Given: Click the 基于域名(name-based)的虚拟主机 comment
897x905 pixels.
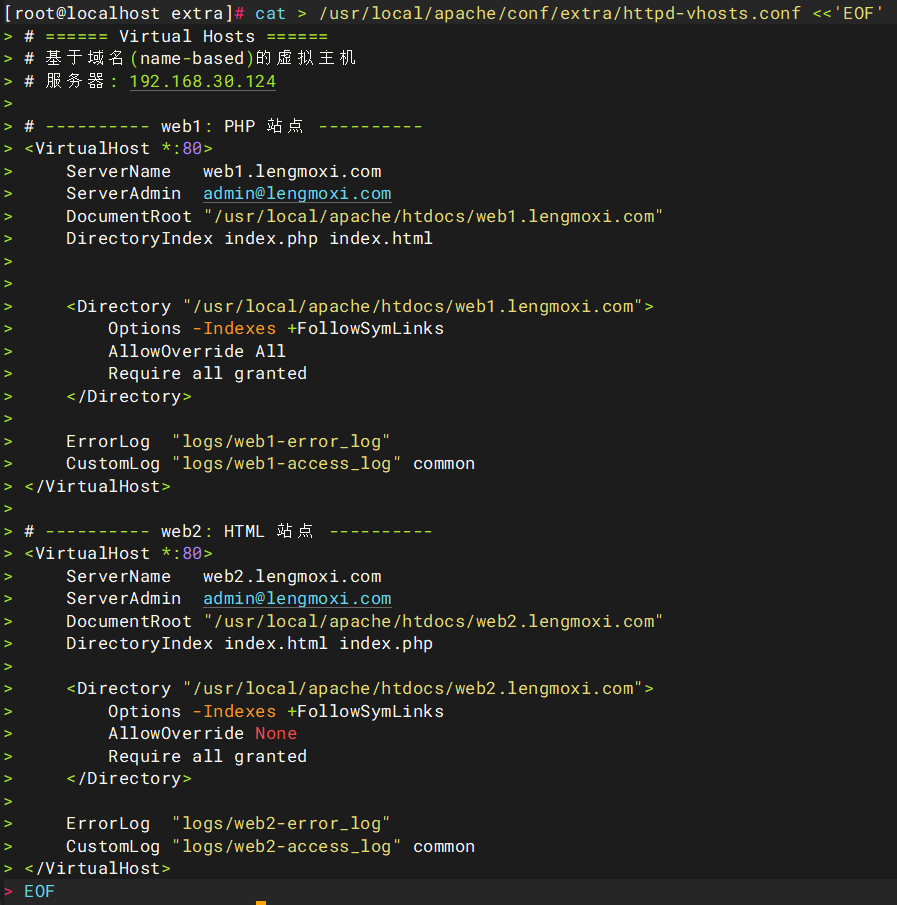Looking at the screenshot, I should point(190,58).
